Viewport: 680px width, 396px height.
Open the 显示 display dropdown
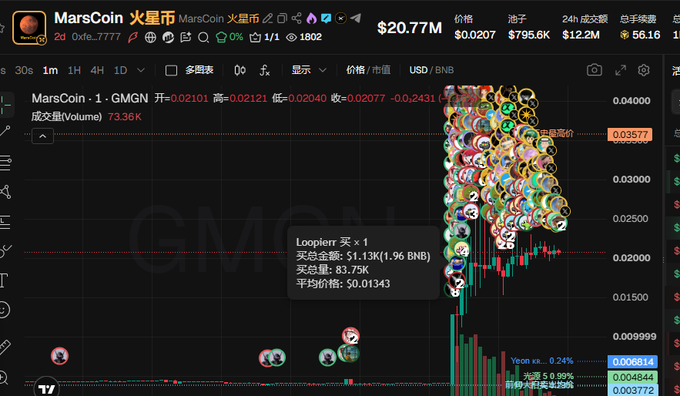pos(309,70)
